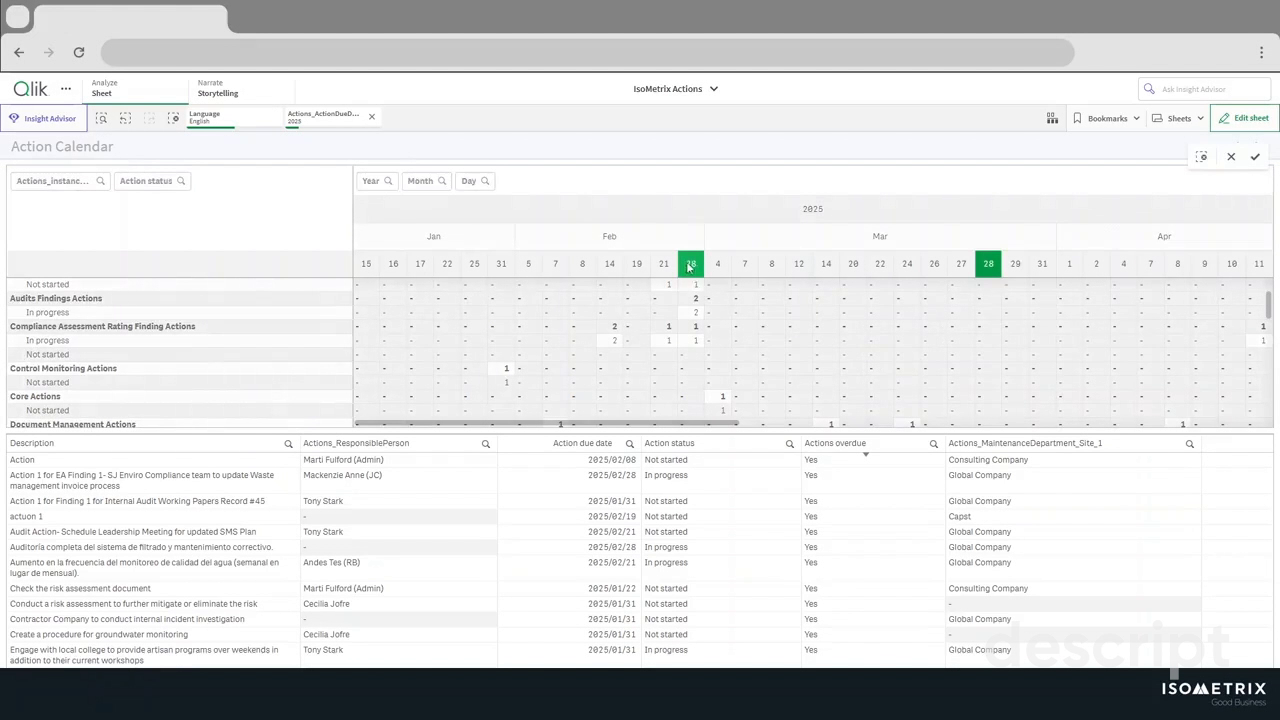Search the Actions_ResponsiblePerson column
1280x720 pixels.
pos(486,444)
